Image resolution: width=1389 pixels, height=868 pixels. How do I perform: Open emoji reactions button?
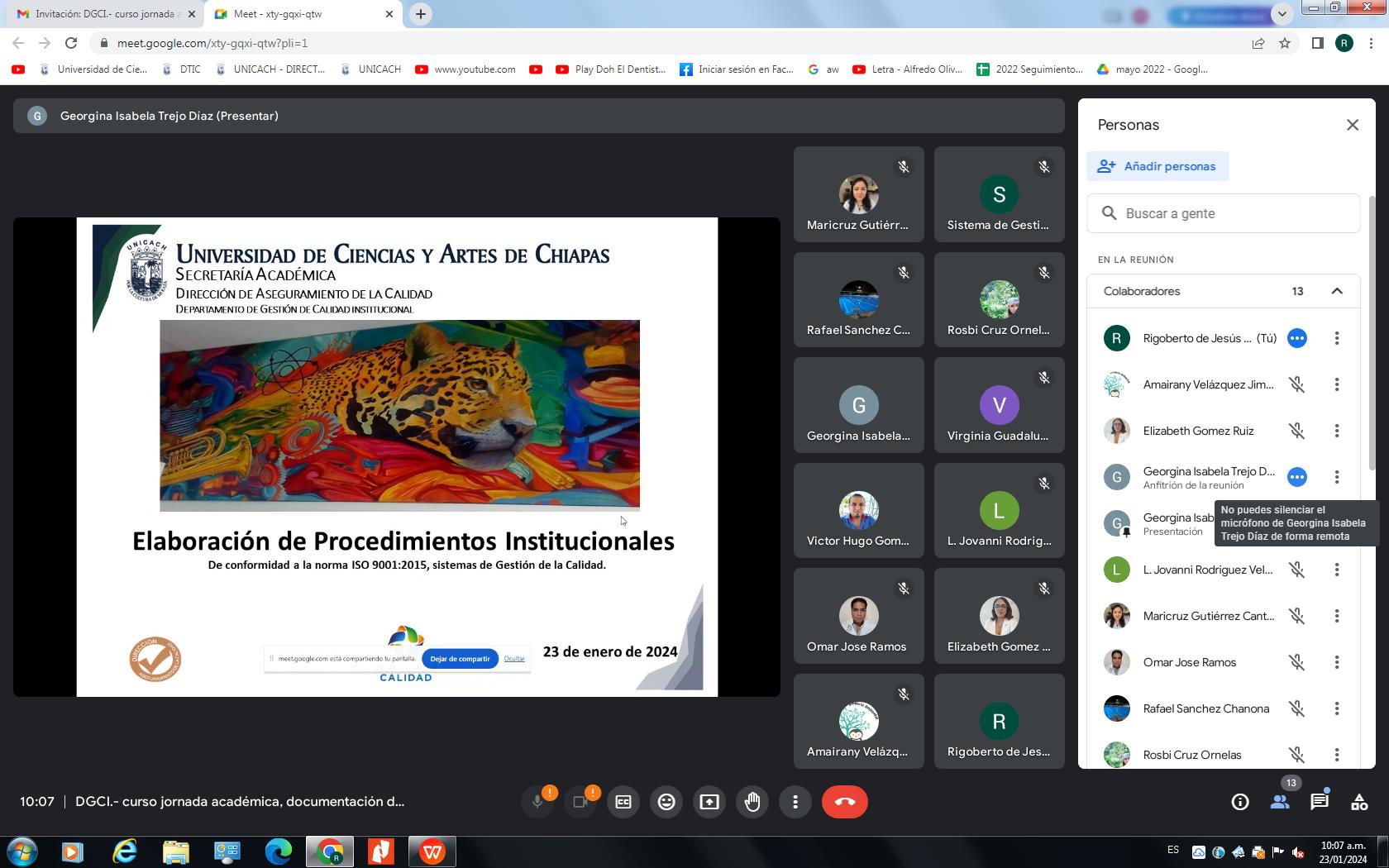pyautogui.click(x=666, y=802)
